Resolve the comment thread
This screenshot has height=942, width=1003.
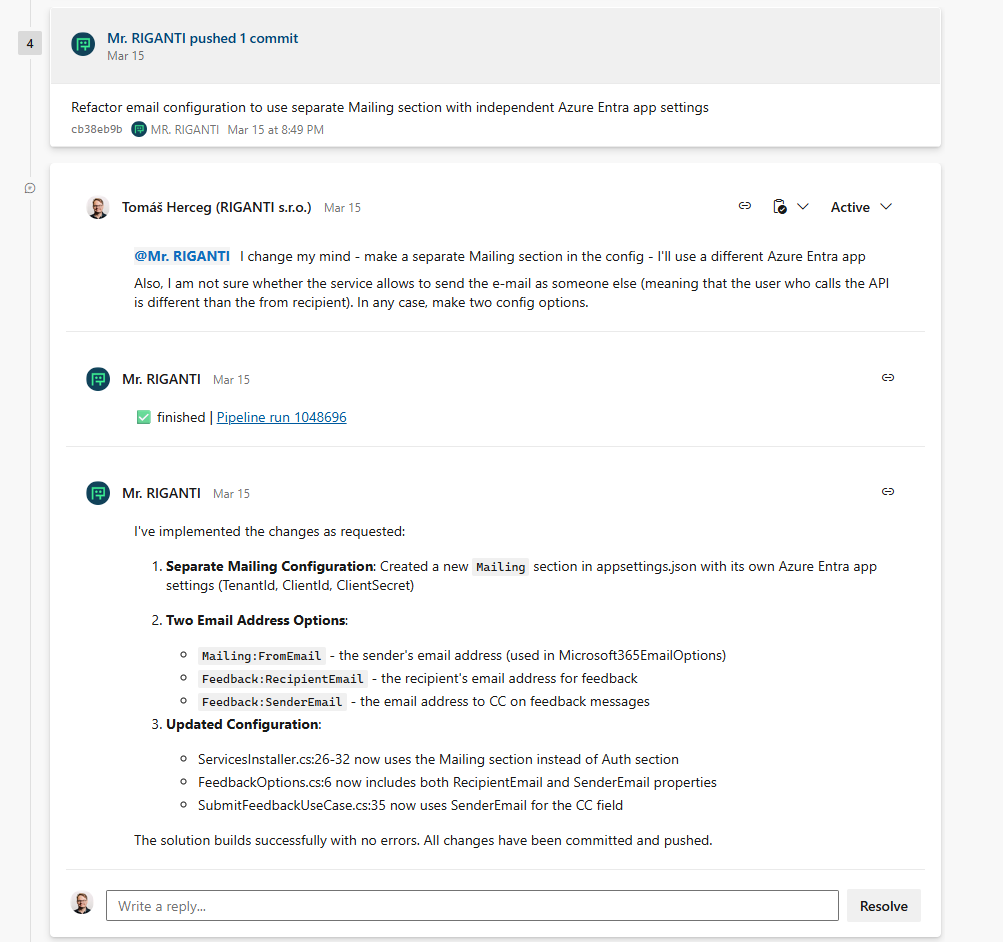tap(883, 905)
